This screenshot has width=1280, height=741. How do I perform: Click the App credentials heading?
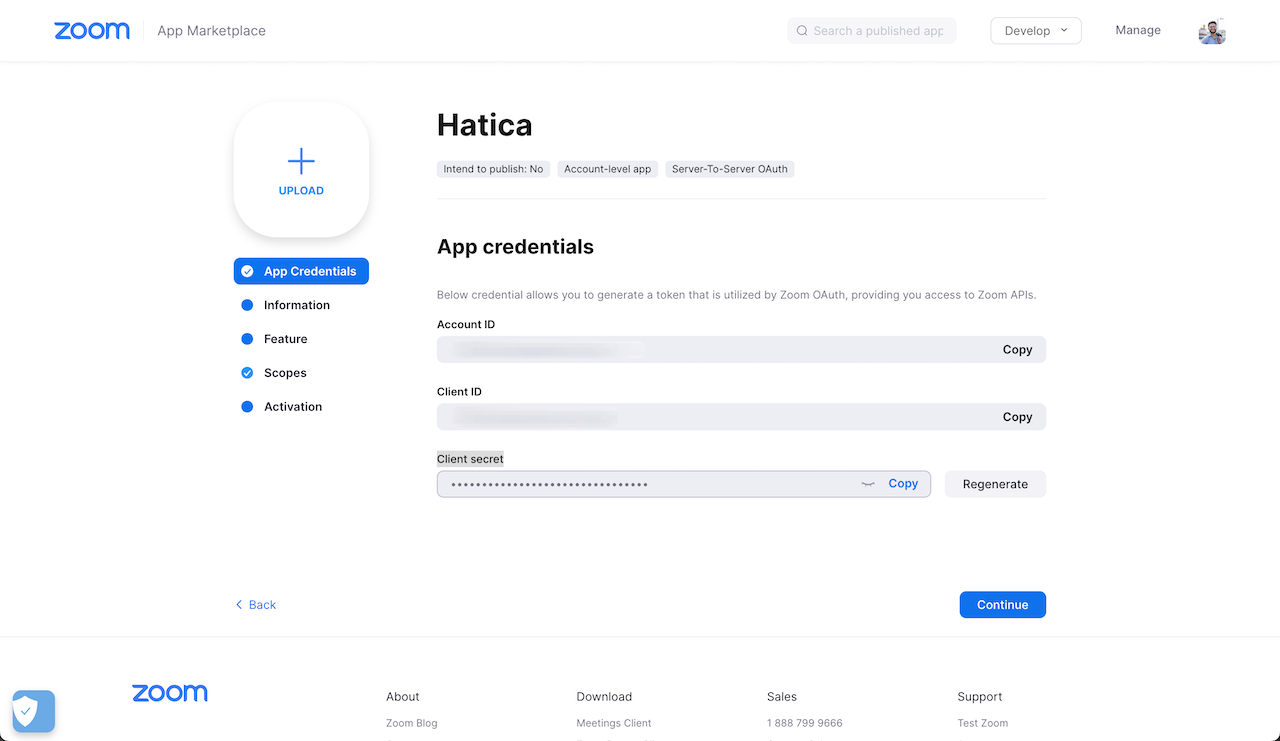(515, 247)
